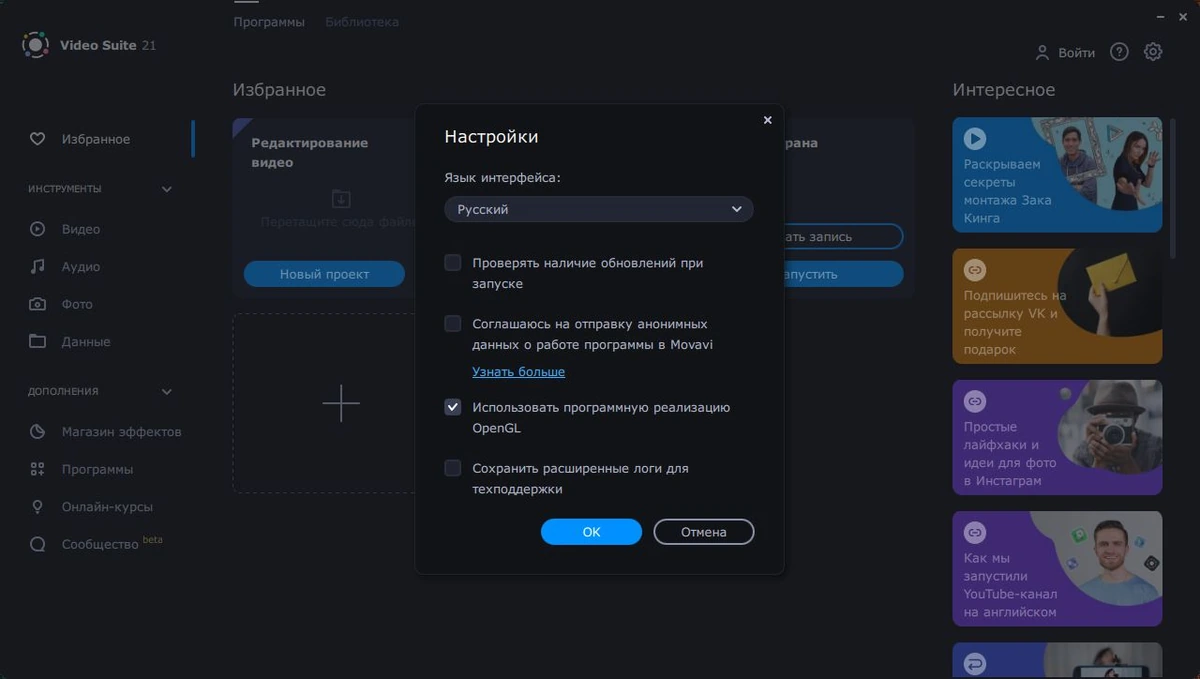Open Простые лайфхаки для фото card
This screenshot has width=1200, height=679.
pos(1057,437)
